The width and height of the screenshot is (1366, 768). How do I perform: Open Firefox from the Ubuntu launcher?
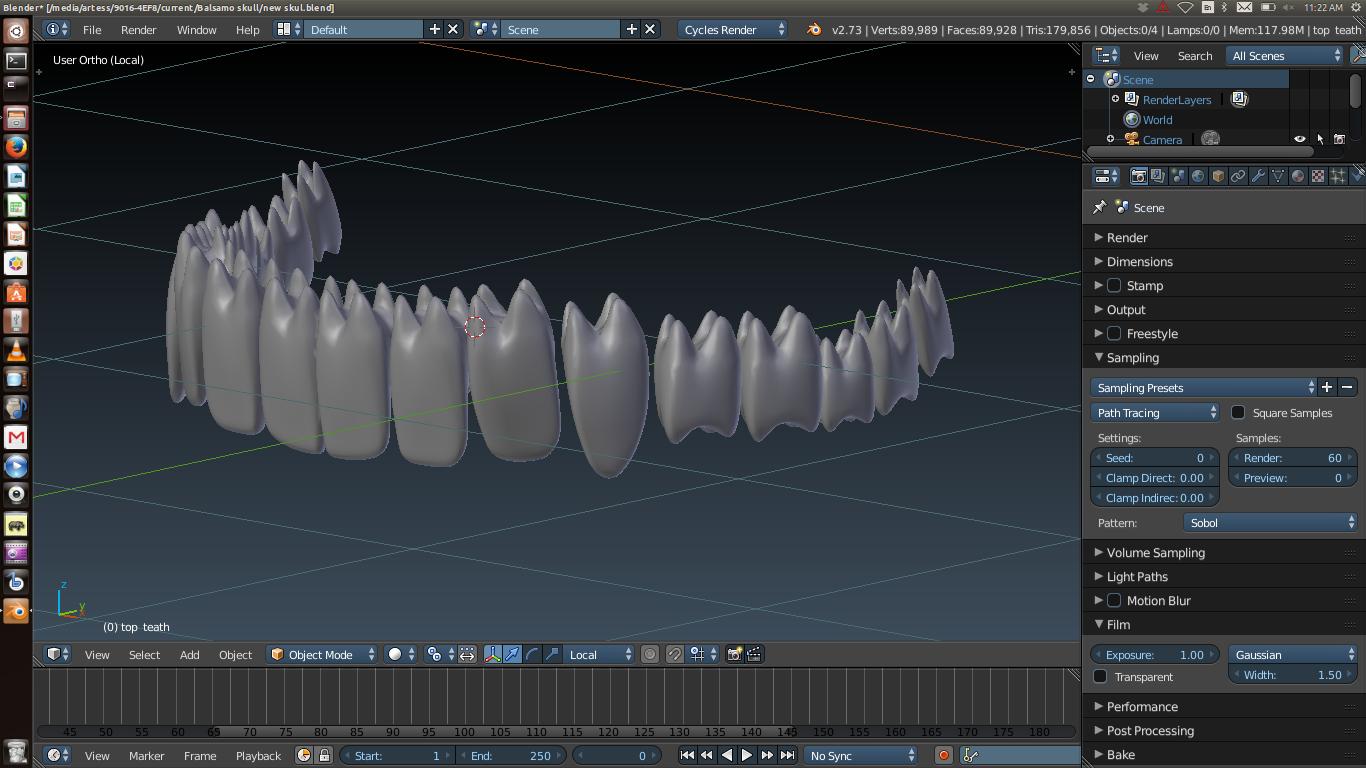click(16, 147)
